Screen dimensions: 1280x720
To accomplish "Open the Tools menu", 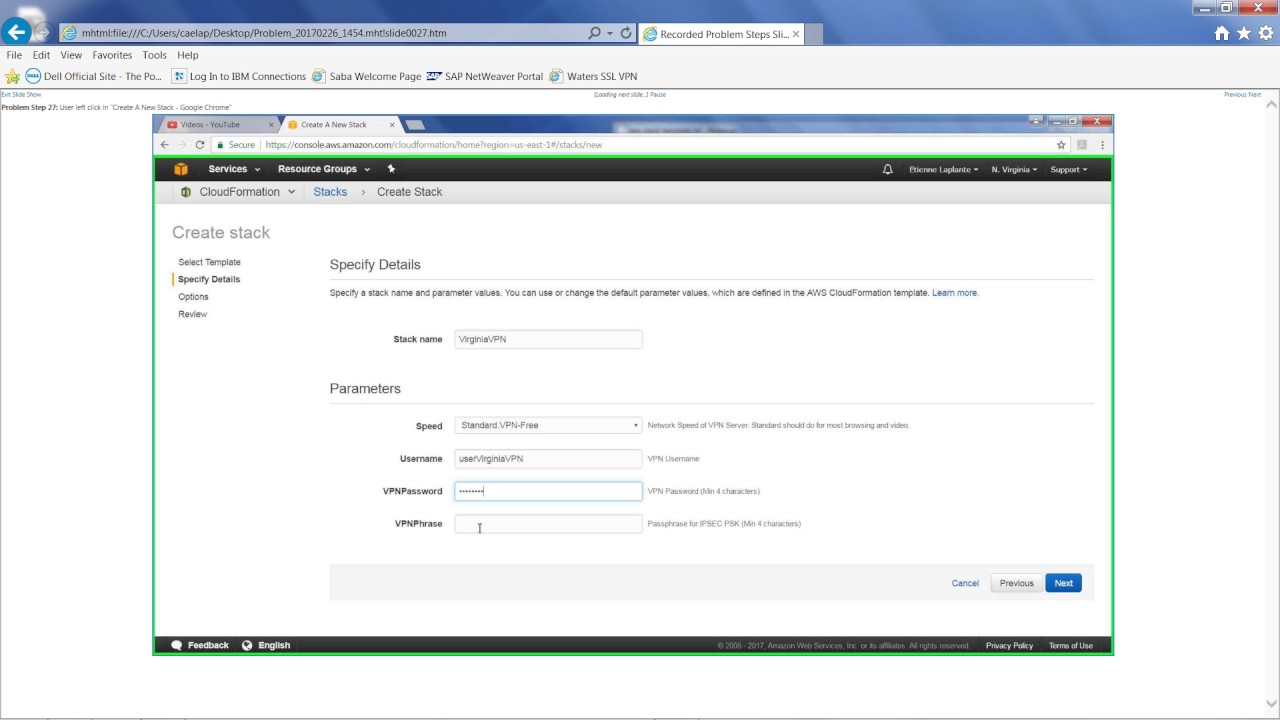I will pos(154,55).
